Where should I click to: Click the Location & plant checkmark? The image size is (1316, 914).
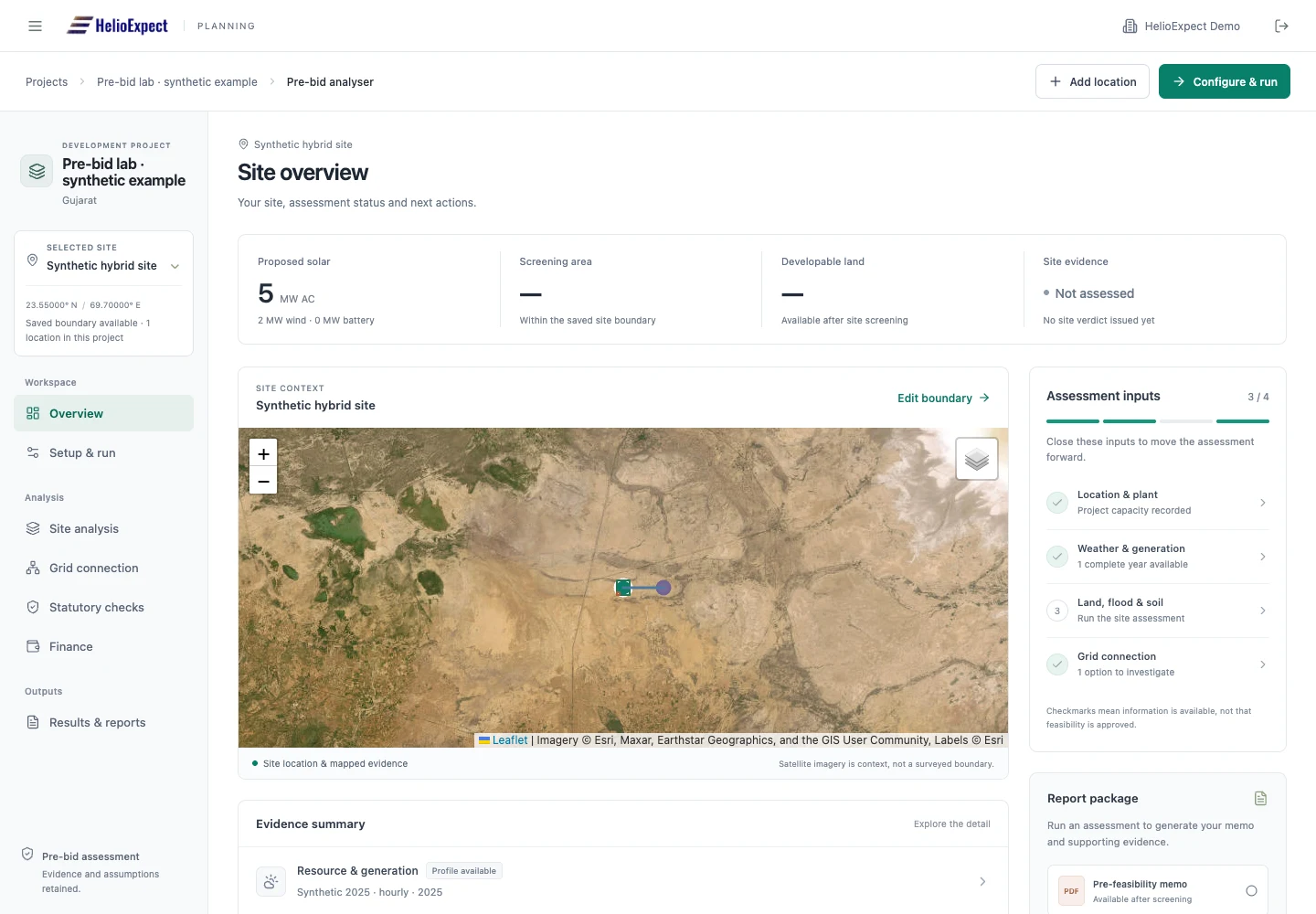[1057, 503]
